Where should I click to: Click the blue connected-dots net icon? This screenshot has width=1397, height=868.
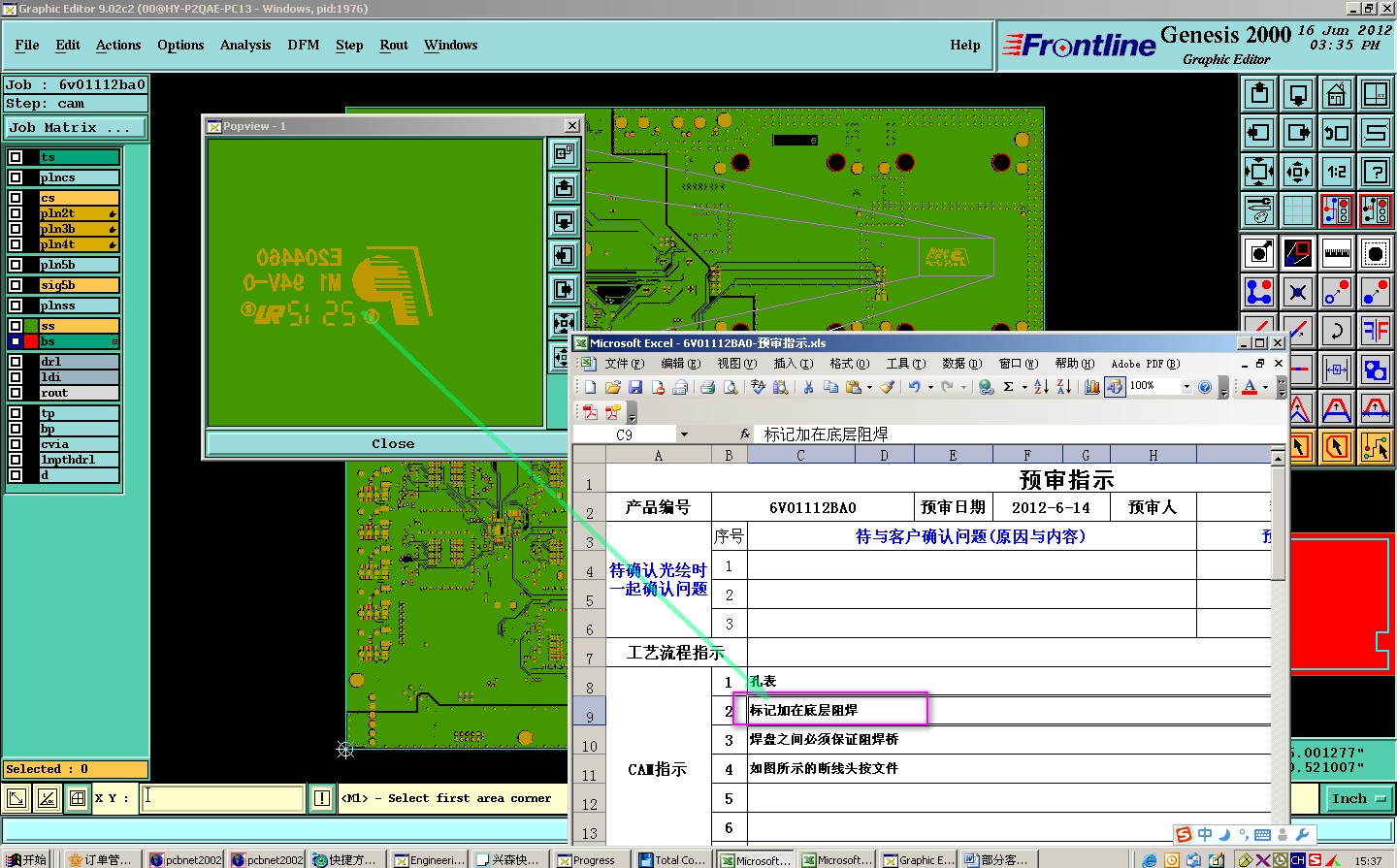tap(1259, 292)
